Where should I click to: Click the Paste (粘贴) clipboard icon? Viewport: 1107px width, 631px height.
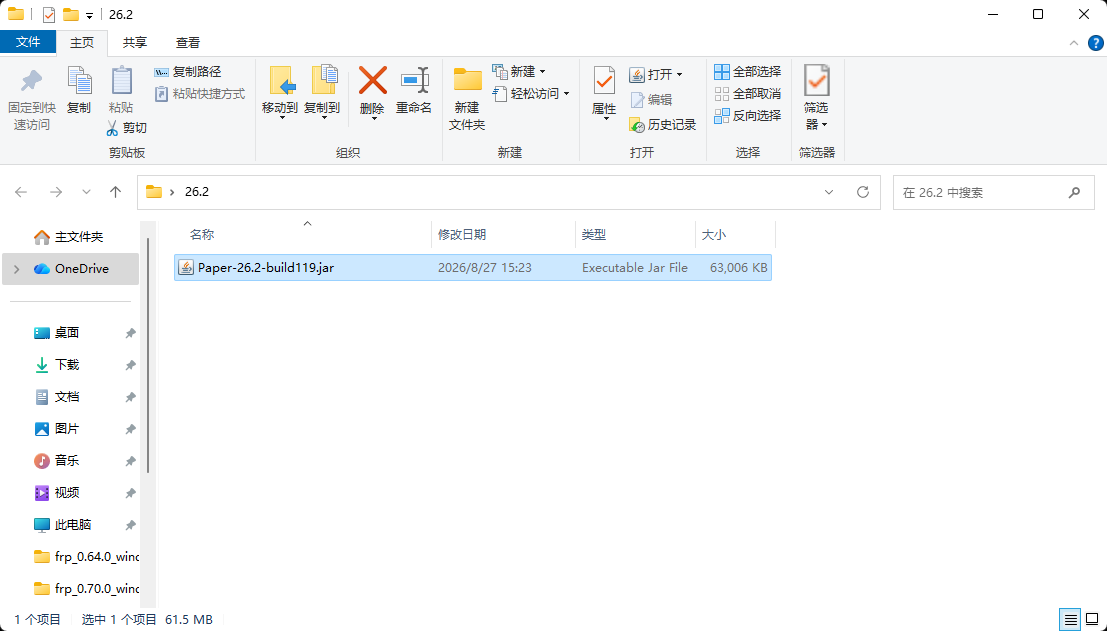click(121, 80)
